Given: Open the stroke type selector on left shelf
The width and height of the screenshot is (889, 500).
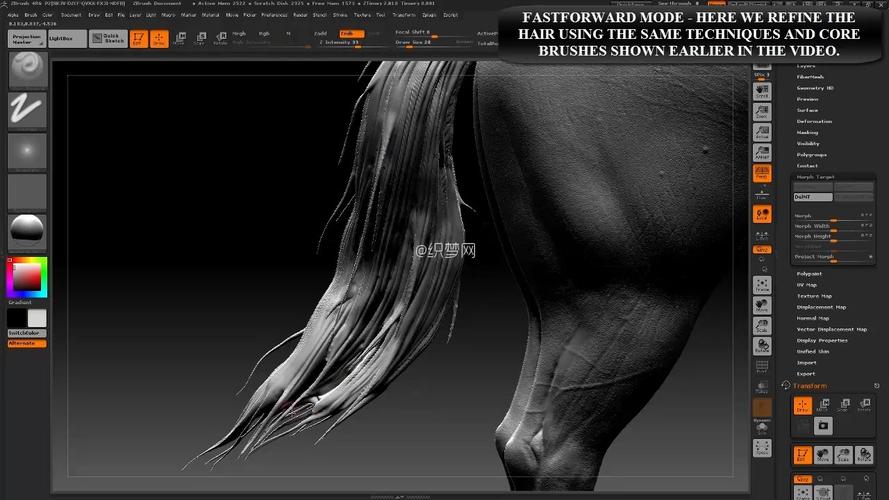Looking at the screenshot, I should pos(27,109).
